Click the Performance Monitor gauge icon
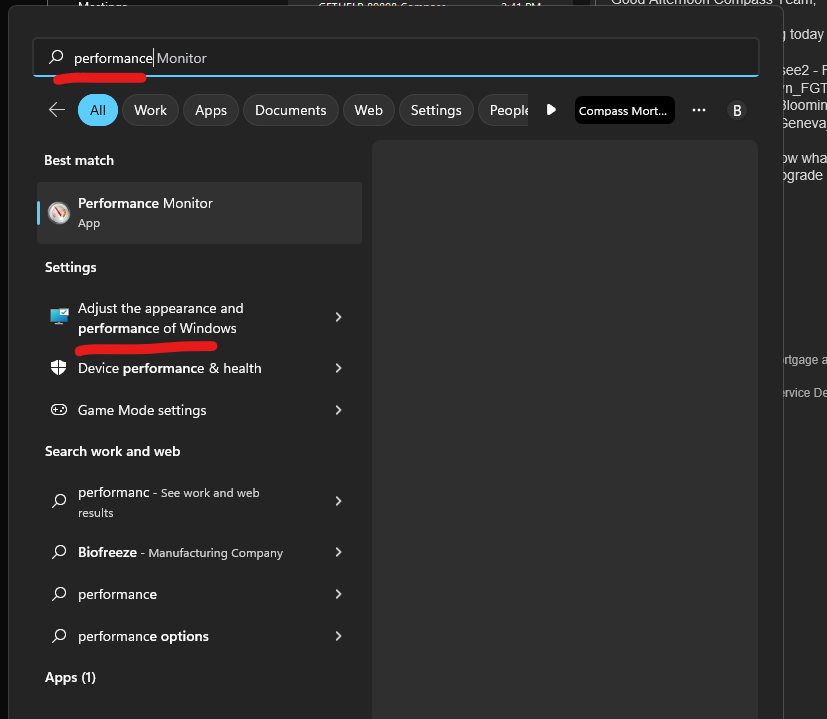The height and width of the screenshot is (719, 827). (x=59, y=213)
